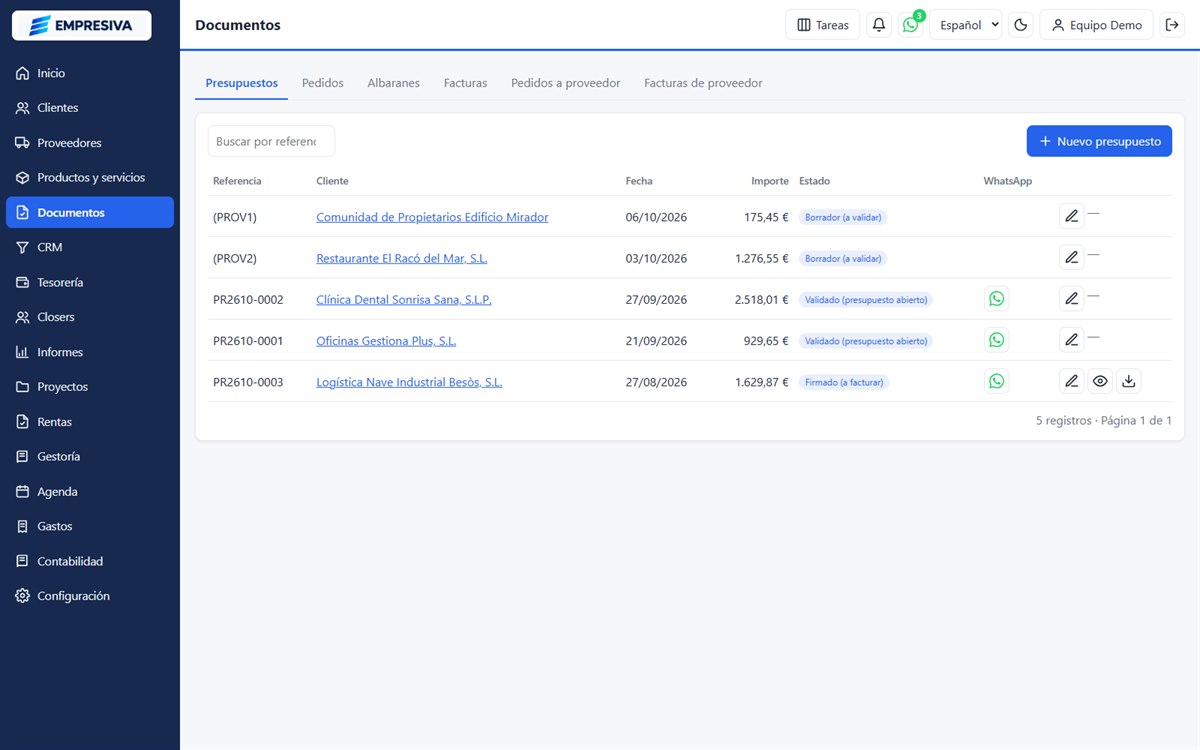Click the Empresiva logo
The height and width of the screenshot is (750, 1200).
point(81,25)
